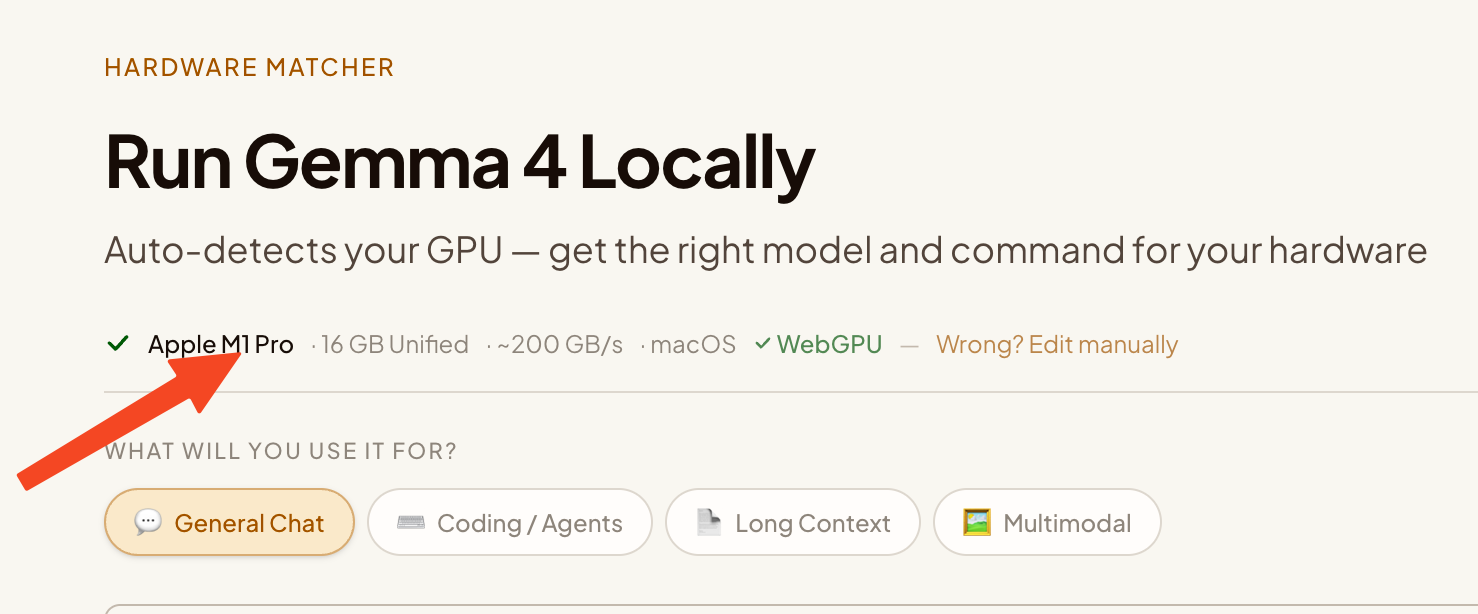The width and height of the screenshot is (1478, 614).
Task: Click the green checkmark before WebGPU
Action: coord(763,344)
